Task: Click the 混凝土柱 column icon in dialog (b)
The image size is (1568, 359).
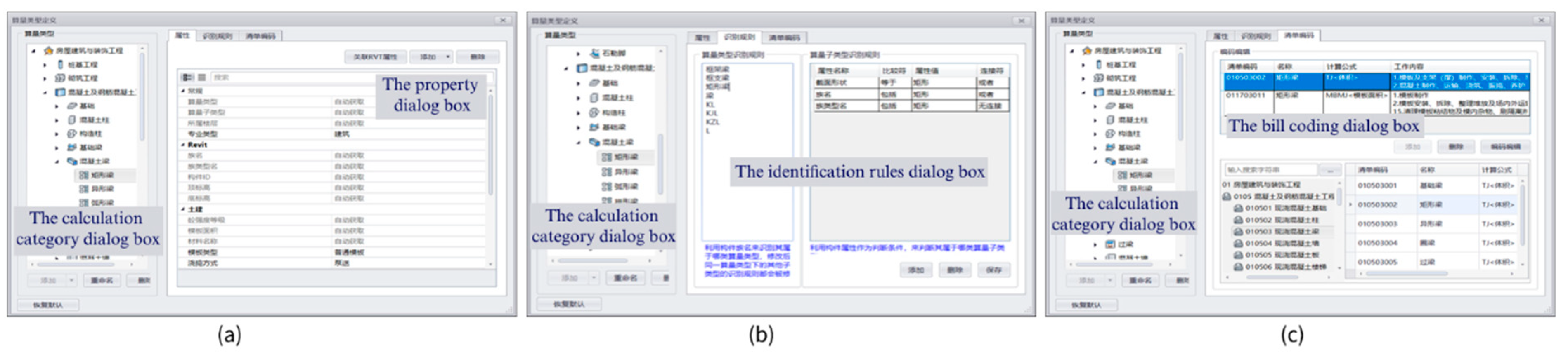Action: [x=595, y=97]
